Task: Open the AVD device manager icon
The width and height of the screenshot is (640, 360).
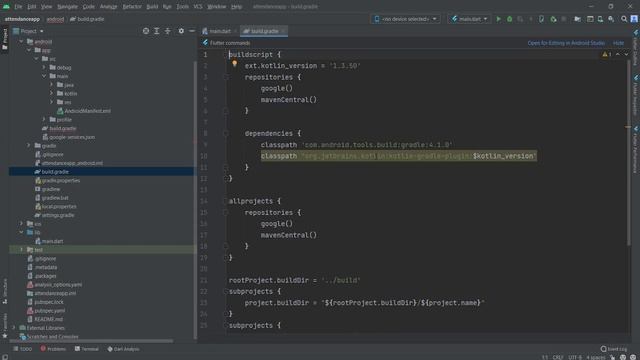Action: pos(600,19)
